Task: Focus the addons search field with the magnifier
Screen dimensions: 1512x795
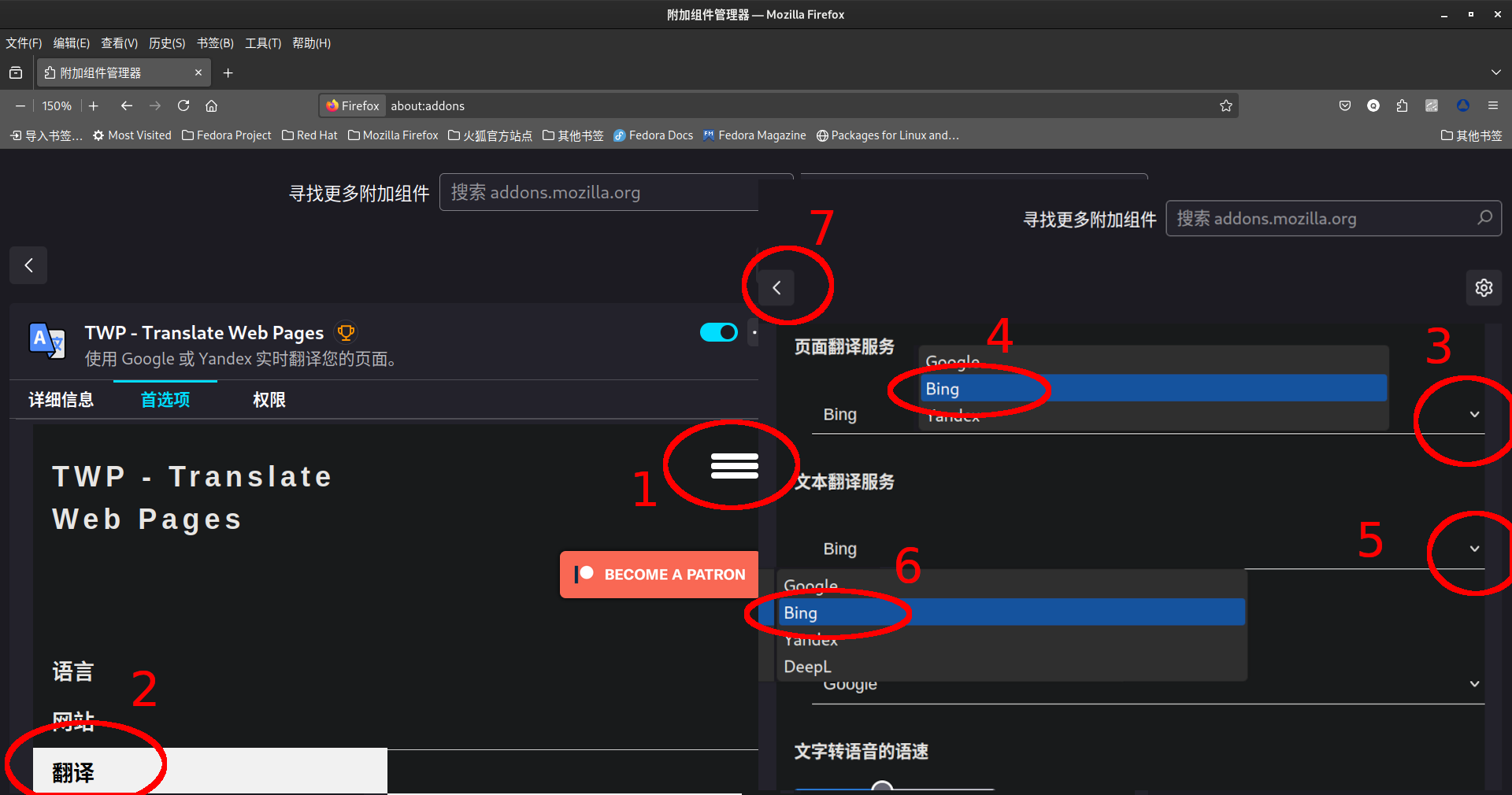Action: tap(1333, 218)
